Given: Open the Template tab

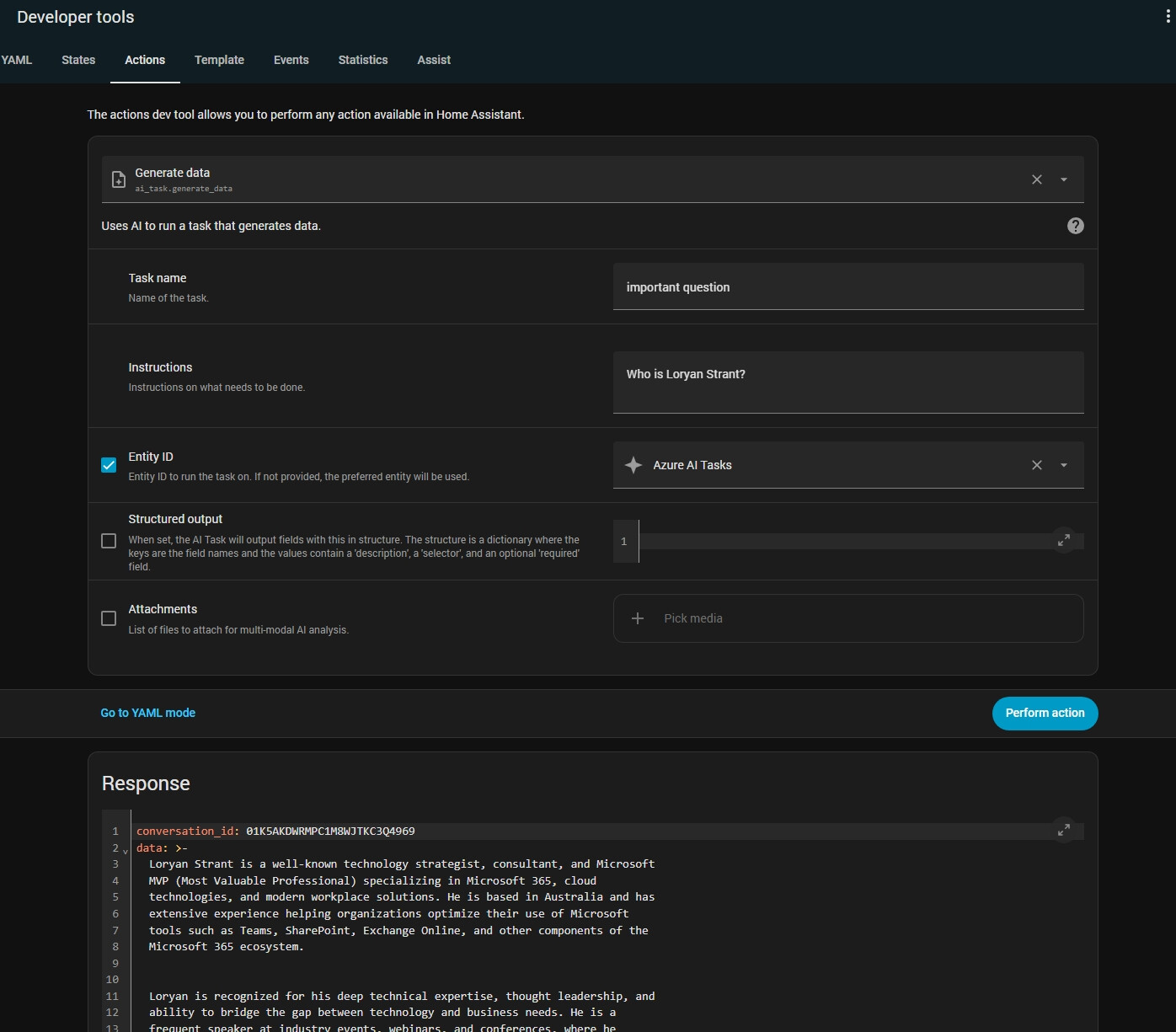Looking at the screenshot, I should (219, 60).
